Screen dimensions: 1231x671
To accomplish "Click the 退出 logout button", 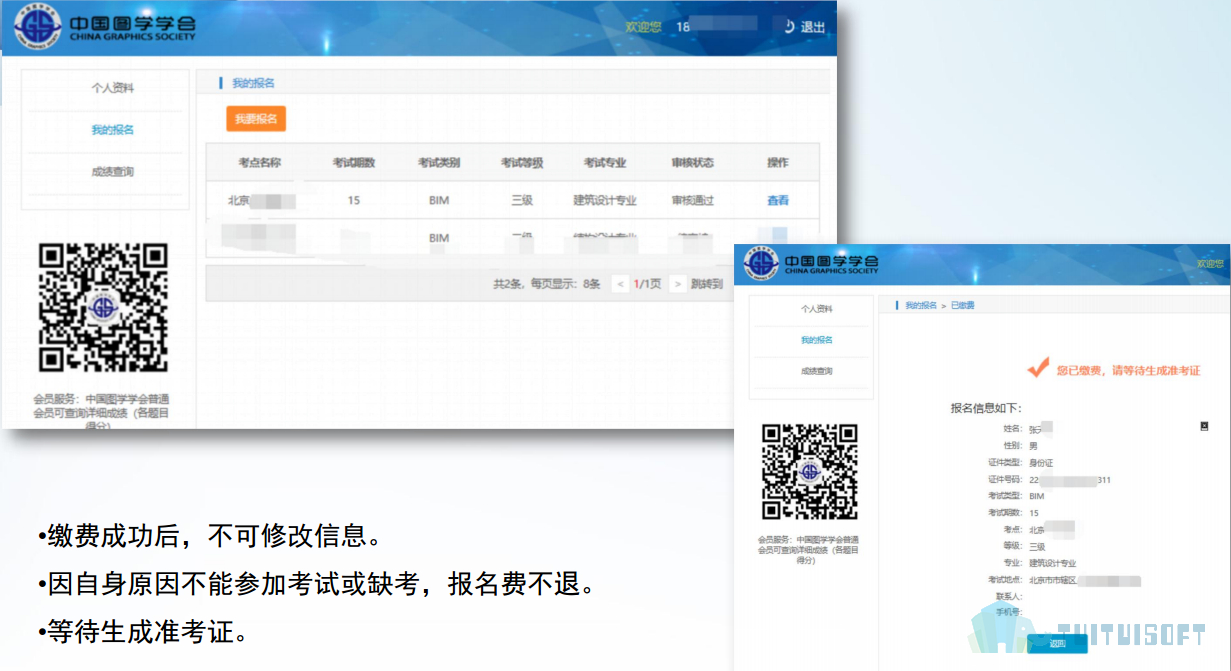I will click(x=805, y=27).
